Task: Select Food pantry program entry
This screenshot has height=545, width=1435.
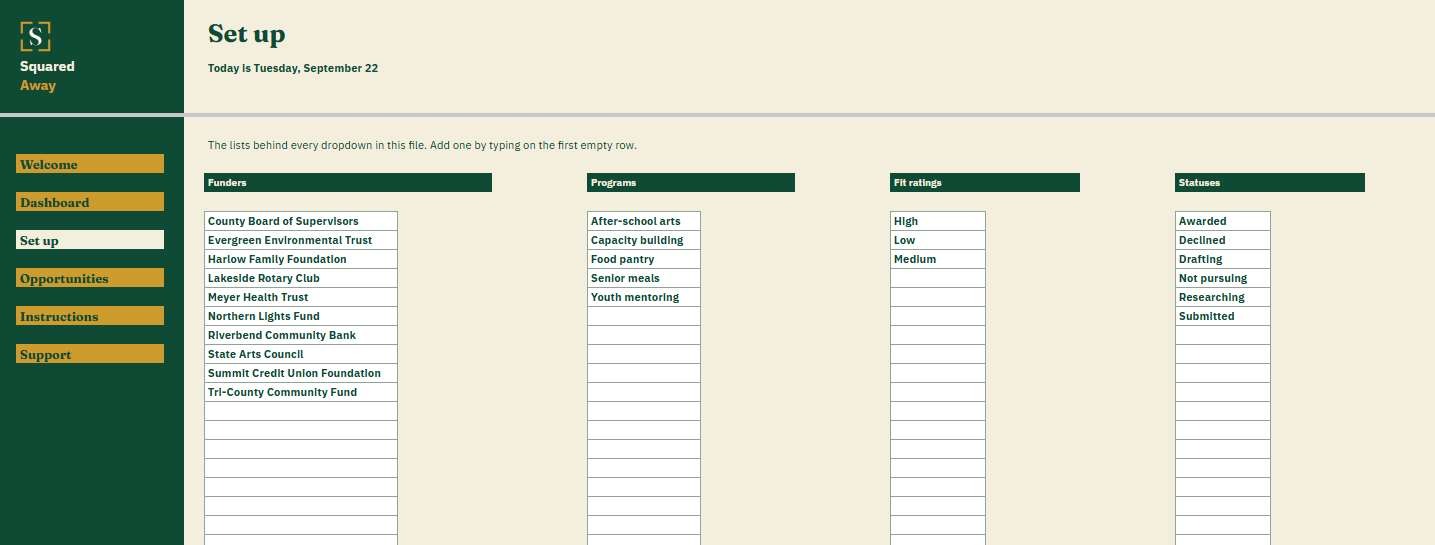Action: click(644, 259)
